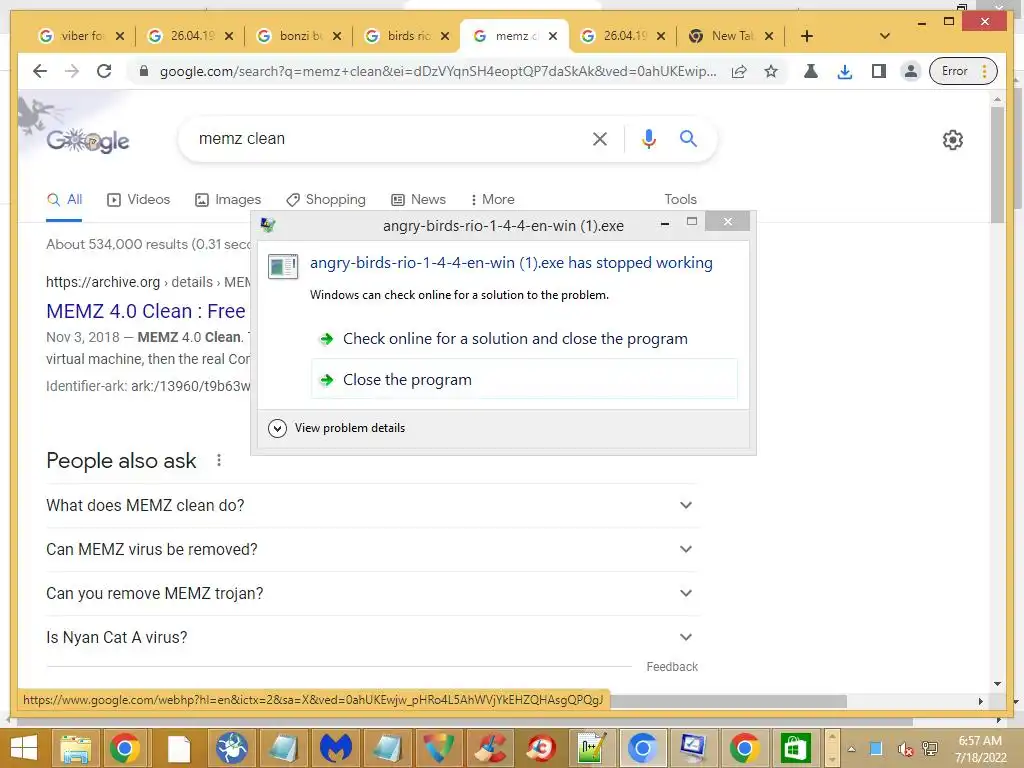The image size is (1024, 768).
Task: Select 'Close the program' in the crash dialog
Action: point(524,379)
